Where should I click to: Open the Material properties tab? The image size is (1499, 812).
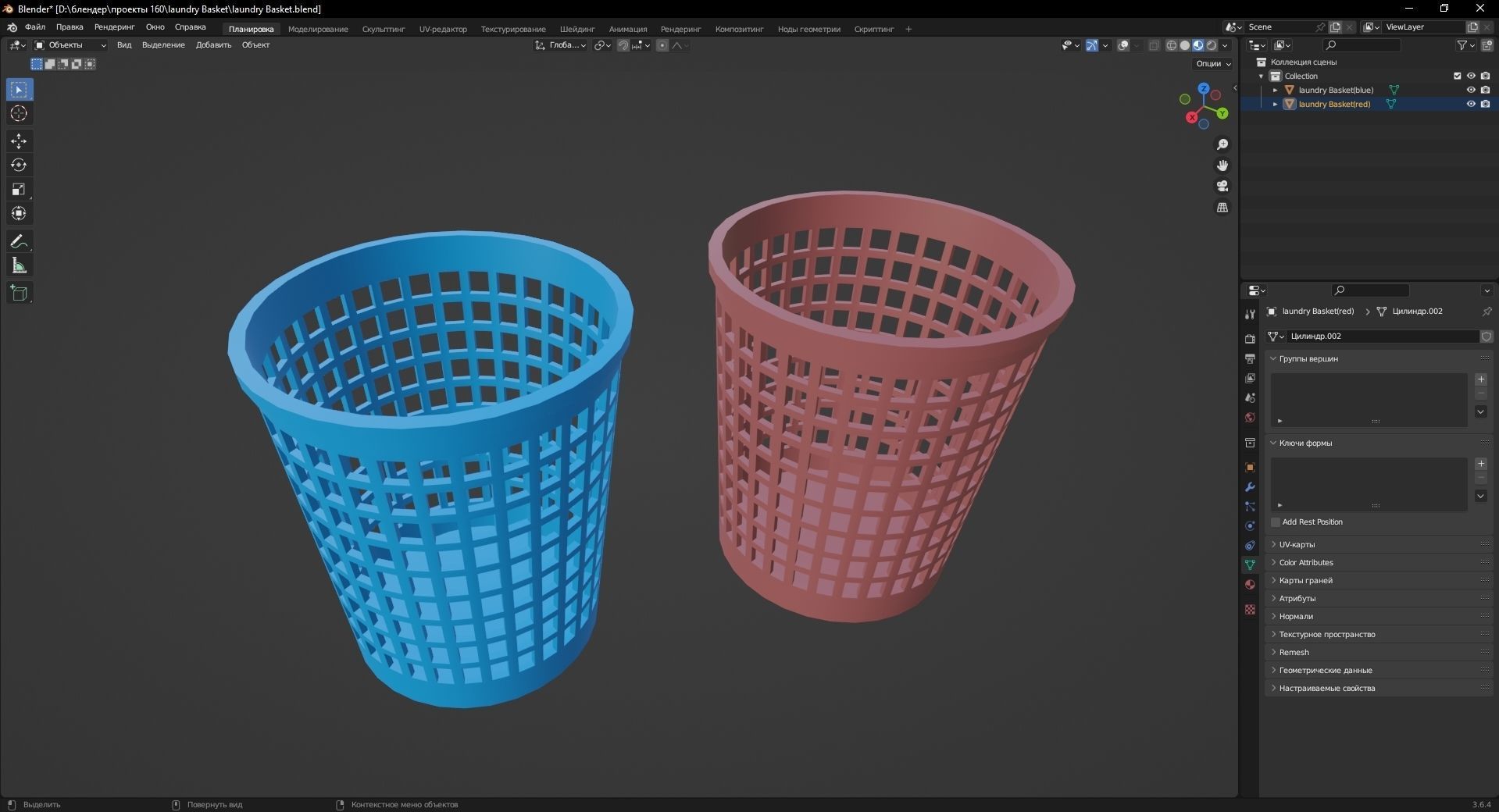[x=1250, y=585]
